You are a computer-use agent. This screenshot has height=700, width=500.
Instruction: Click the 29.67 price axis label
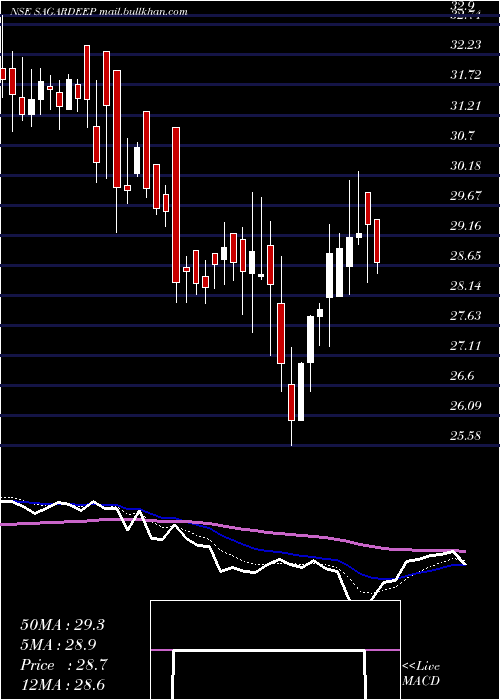click(466, 196)
